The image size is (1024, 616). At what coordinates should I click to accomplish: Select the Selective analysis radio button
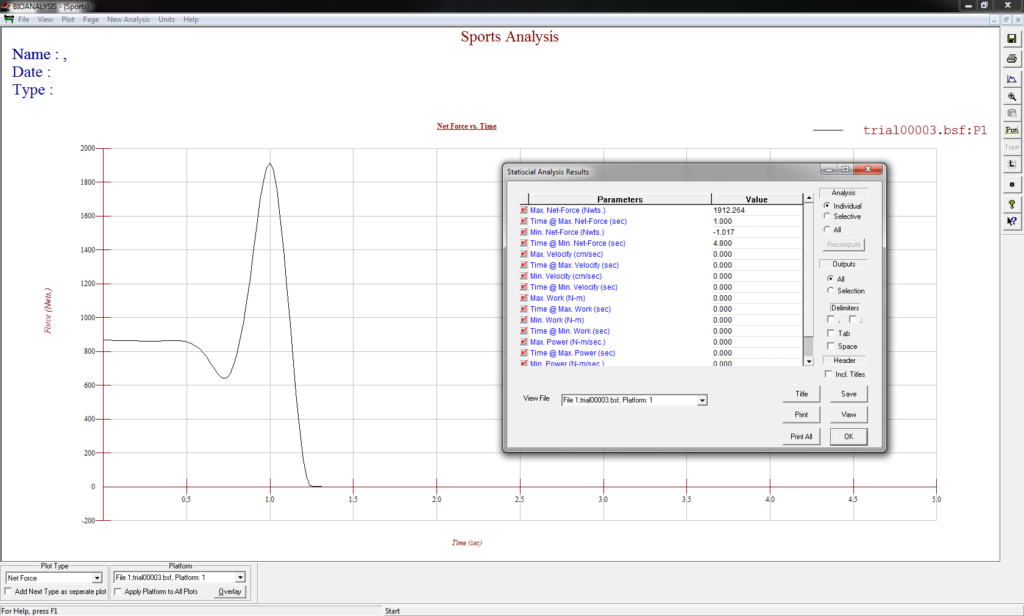pyautogui.click(x=827, y=217)
